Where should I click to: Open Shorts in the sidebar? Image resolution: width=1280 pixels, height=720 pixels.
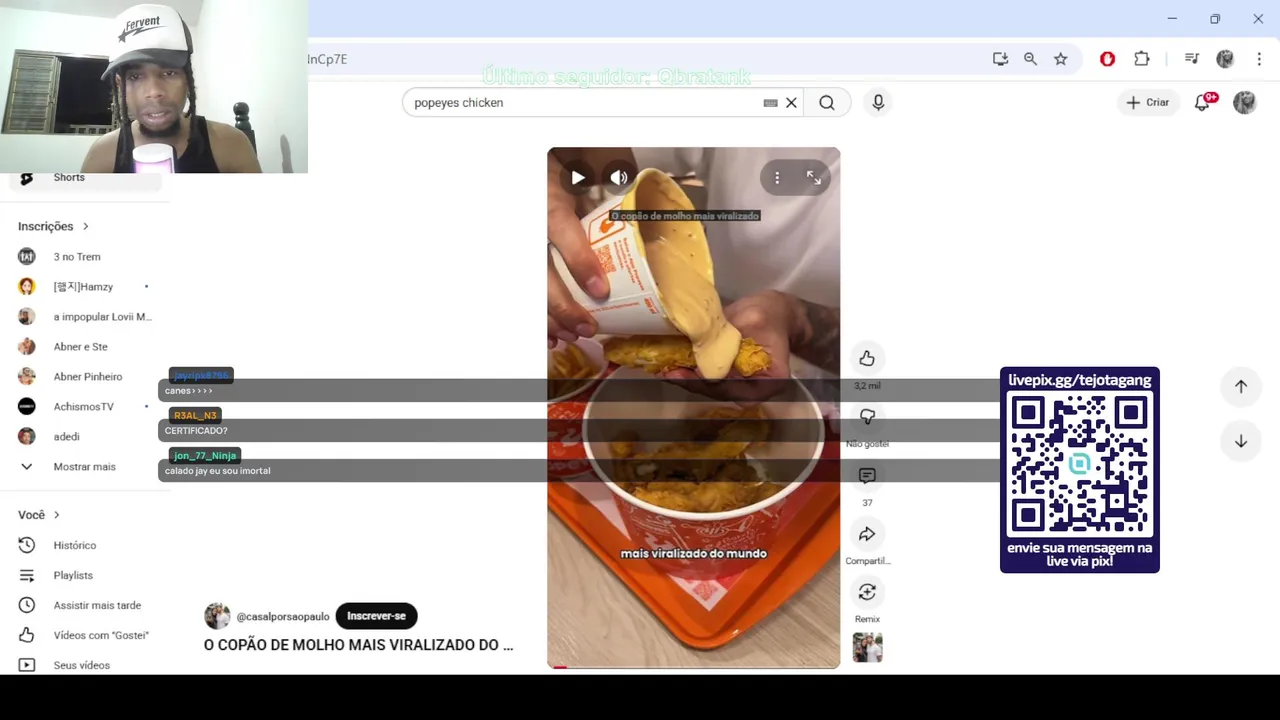click(85, 179)
